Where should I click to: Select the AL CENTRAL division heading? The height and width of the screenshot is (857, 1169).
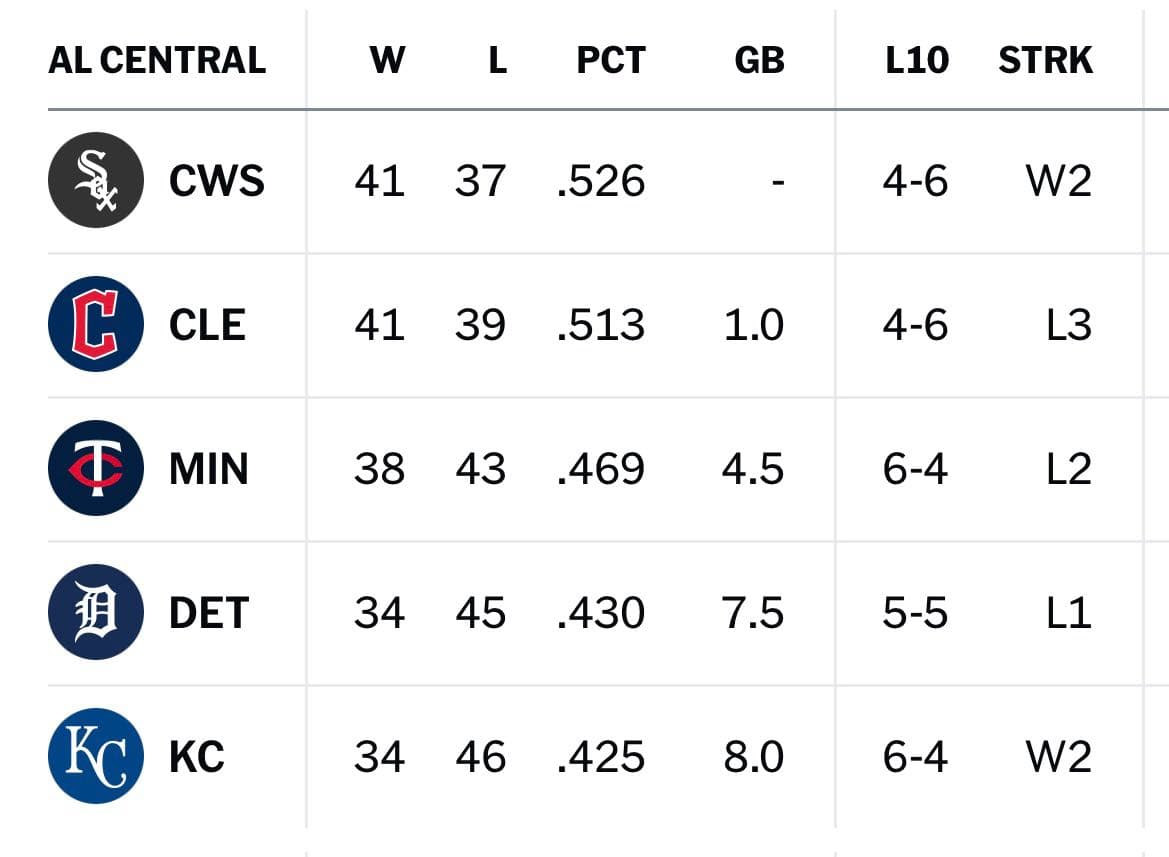pos(157,60)
